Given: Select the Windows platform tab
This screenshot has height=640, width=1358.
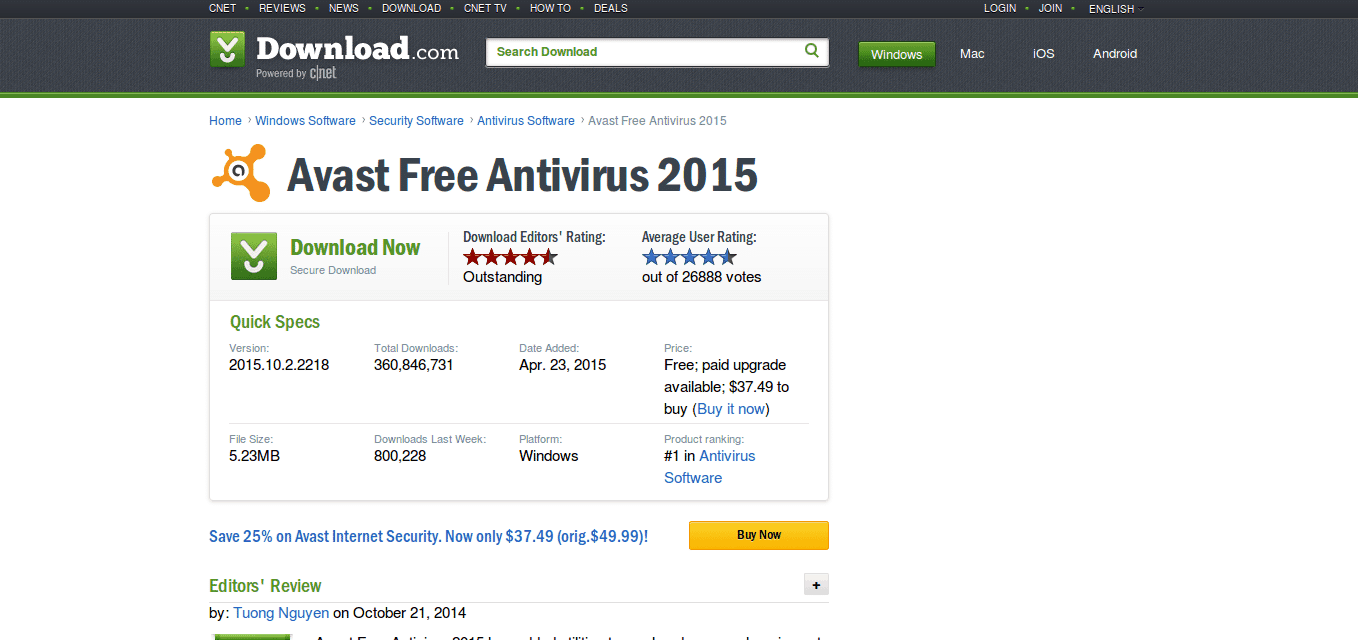Looking at the screenshot, I should click(x=896, y=54).
